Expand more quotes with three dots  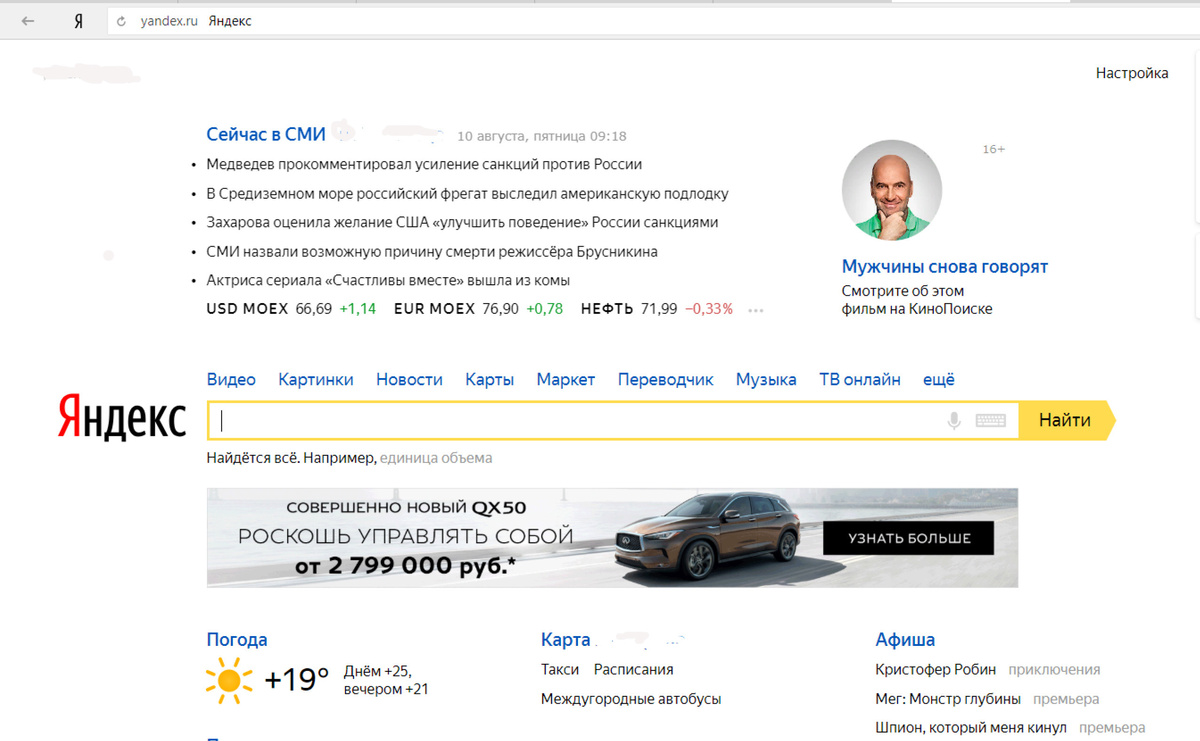coord(756,310)
